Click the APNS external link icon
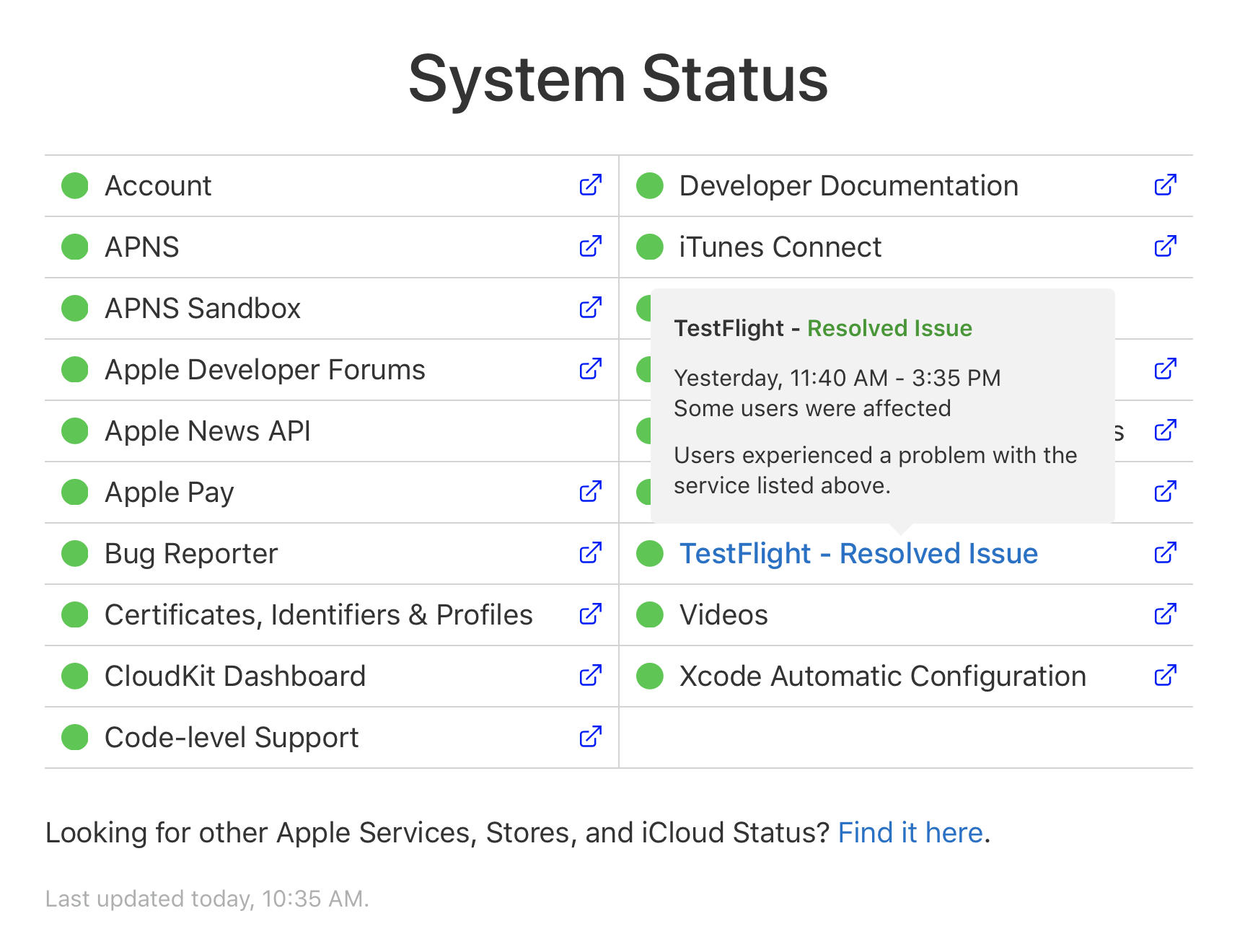 590,247
